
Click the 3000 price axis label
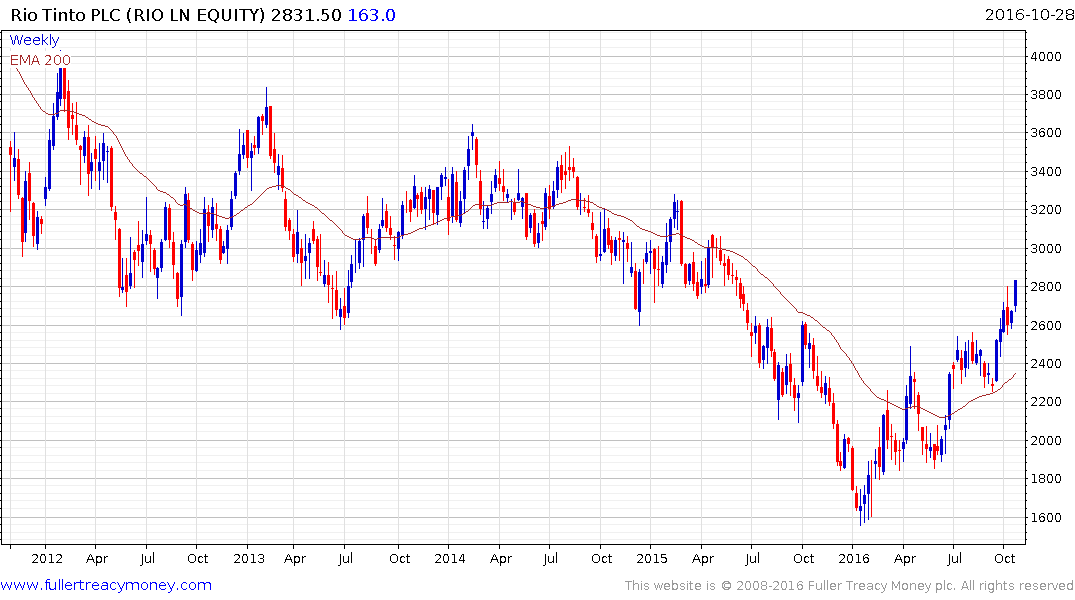click(x=1046, y=249)
